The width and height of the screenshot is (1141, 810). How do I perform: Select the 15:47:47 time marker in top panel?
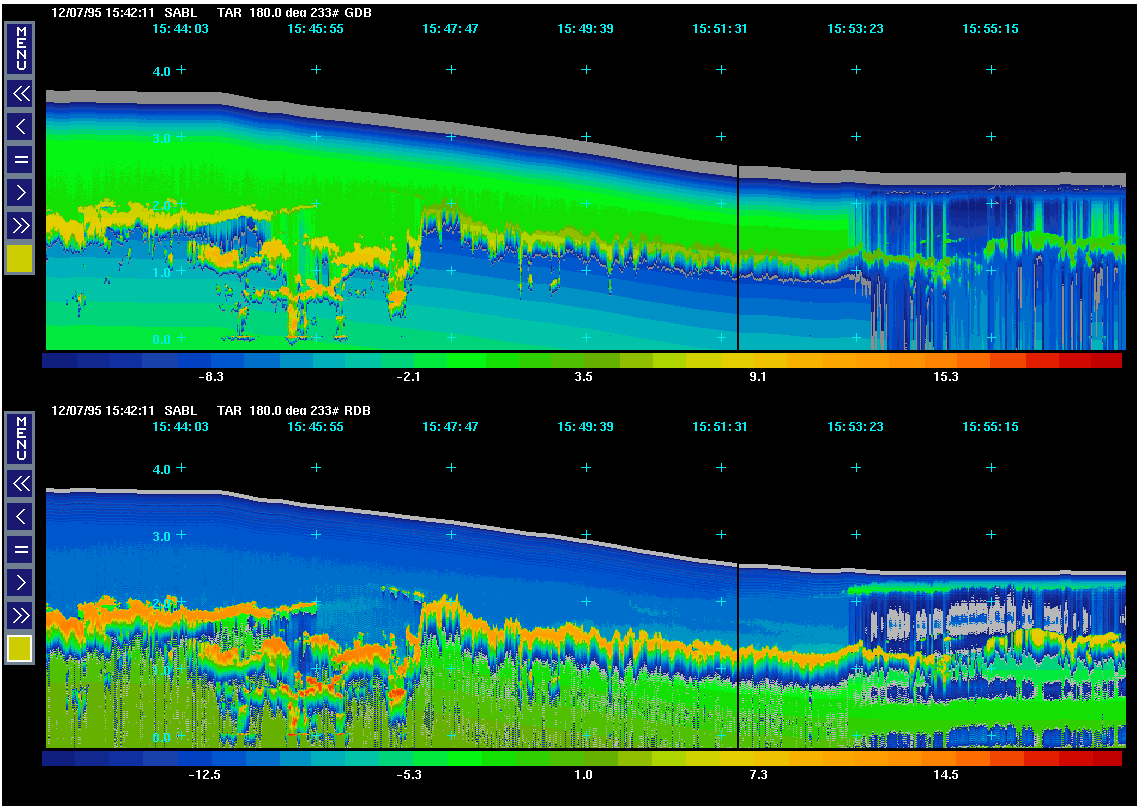point(450,29)
